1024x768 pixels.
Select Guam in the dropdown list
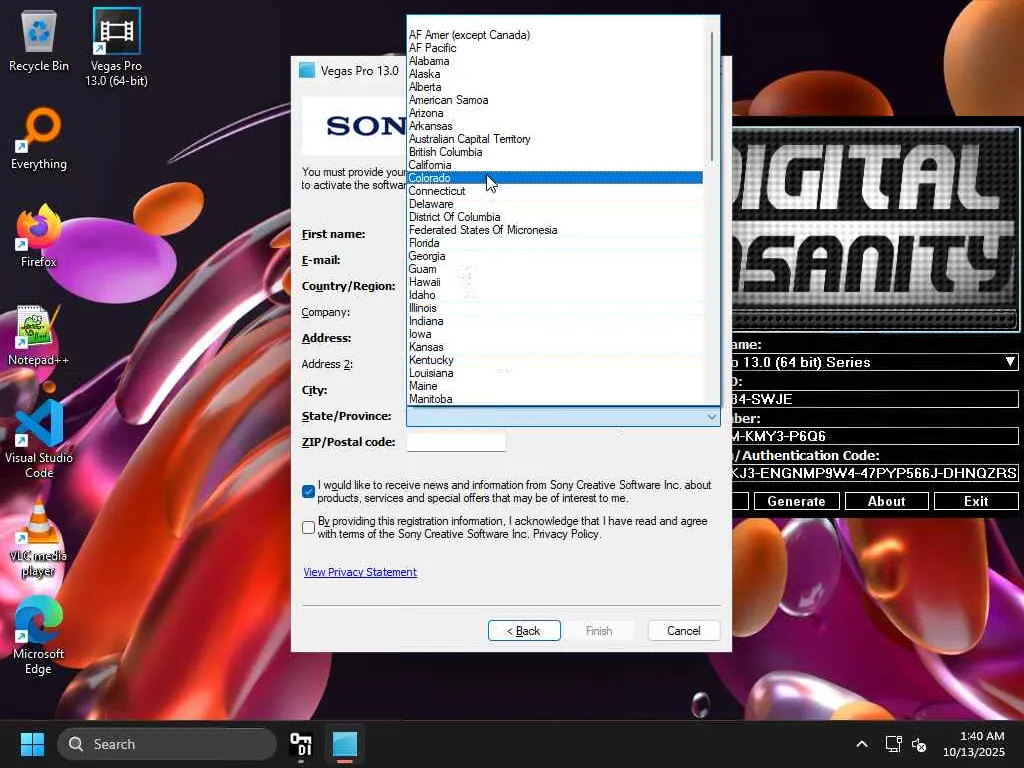click(554, 269)
